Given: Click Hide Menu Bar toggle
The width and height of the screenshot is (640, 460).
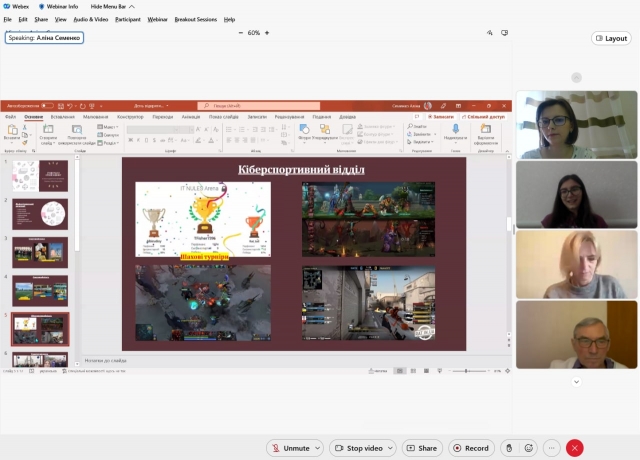Looking at the screenshot, I should pyautogui.click(x=113, y=6).
